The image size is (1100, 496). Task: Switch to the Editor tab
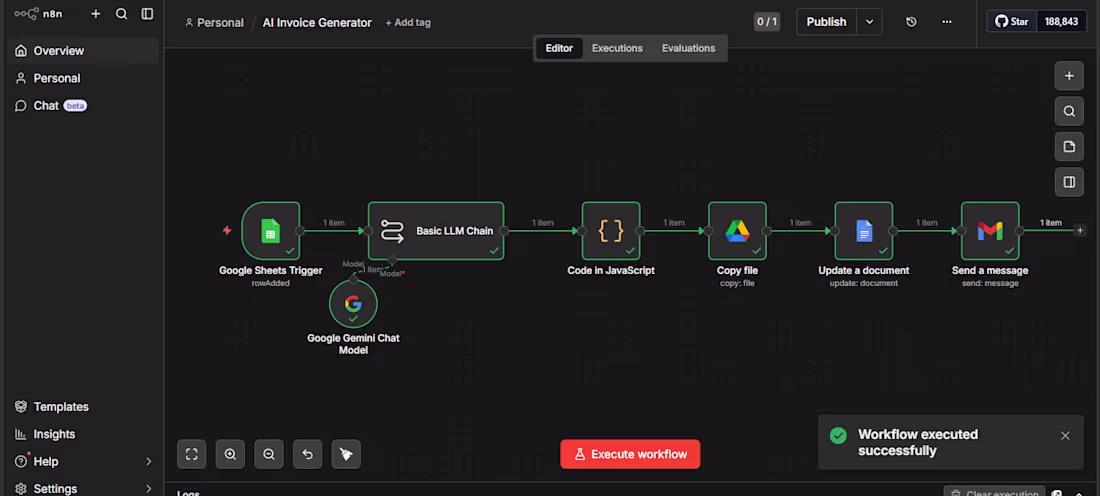point(559,48)
